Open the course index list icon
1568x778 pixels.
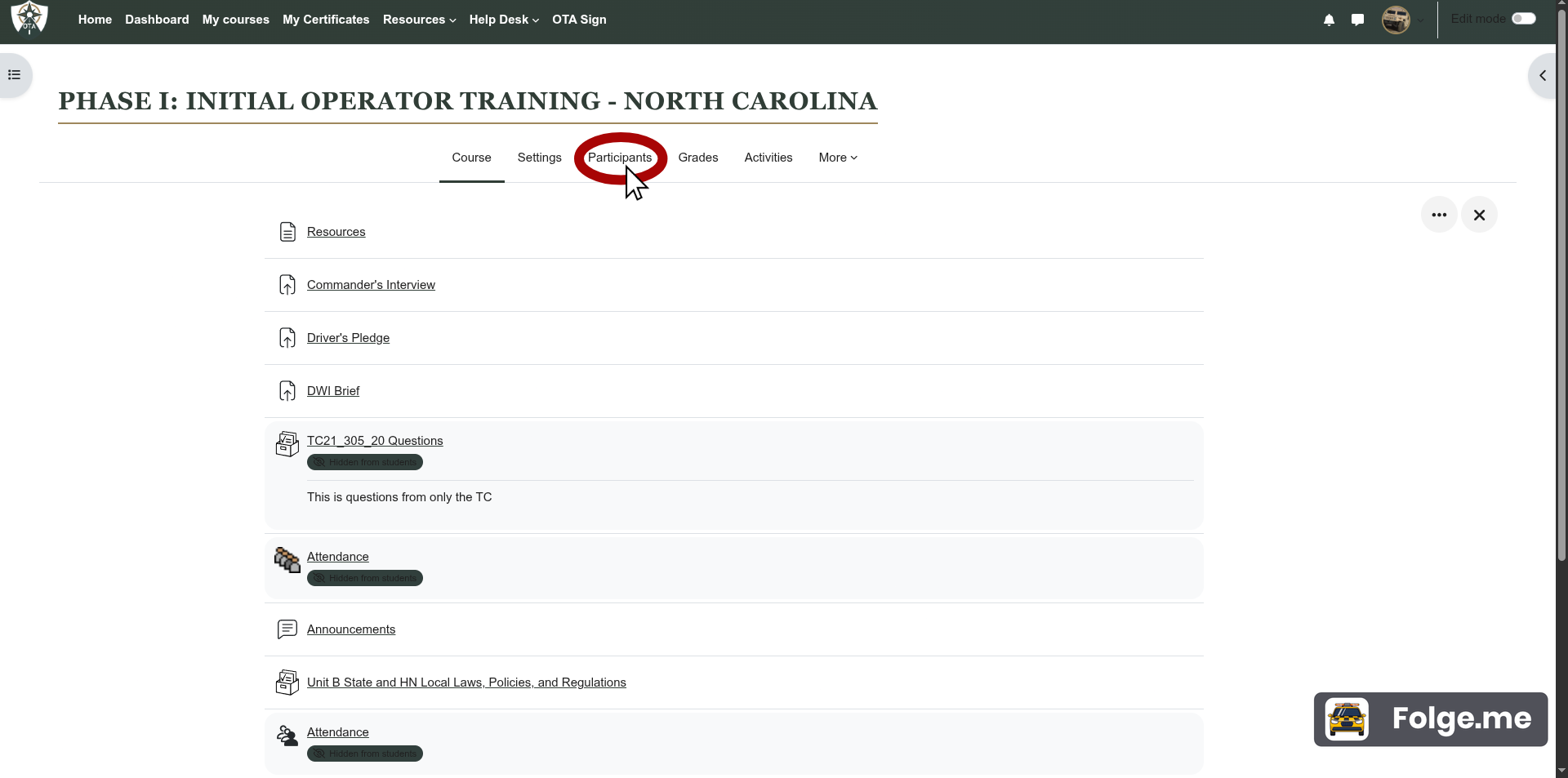tap(14, 75)
